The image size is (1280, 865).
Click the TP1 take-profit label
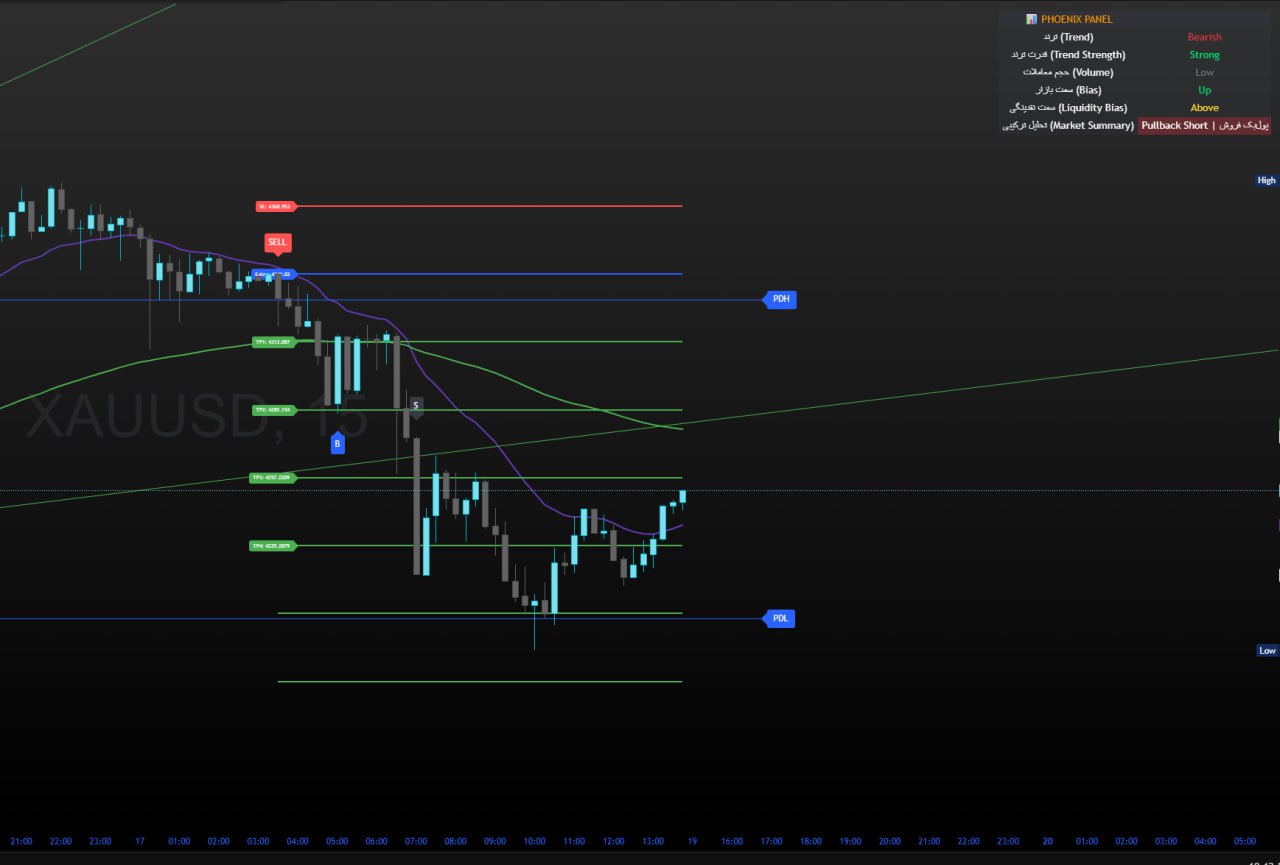pyautogui.click(x=273, y=342)
